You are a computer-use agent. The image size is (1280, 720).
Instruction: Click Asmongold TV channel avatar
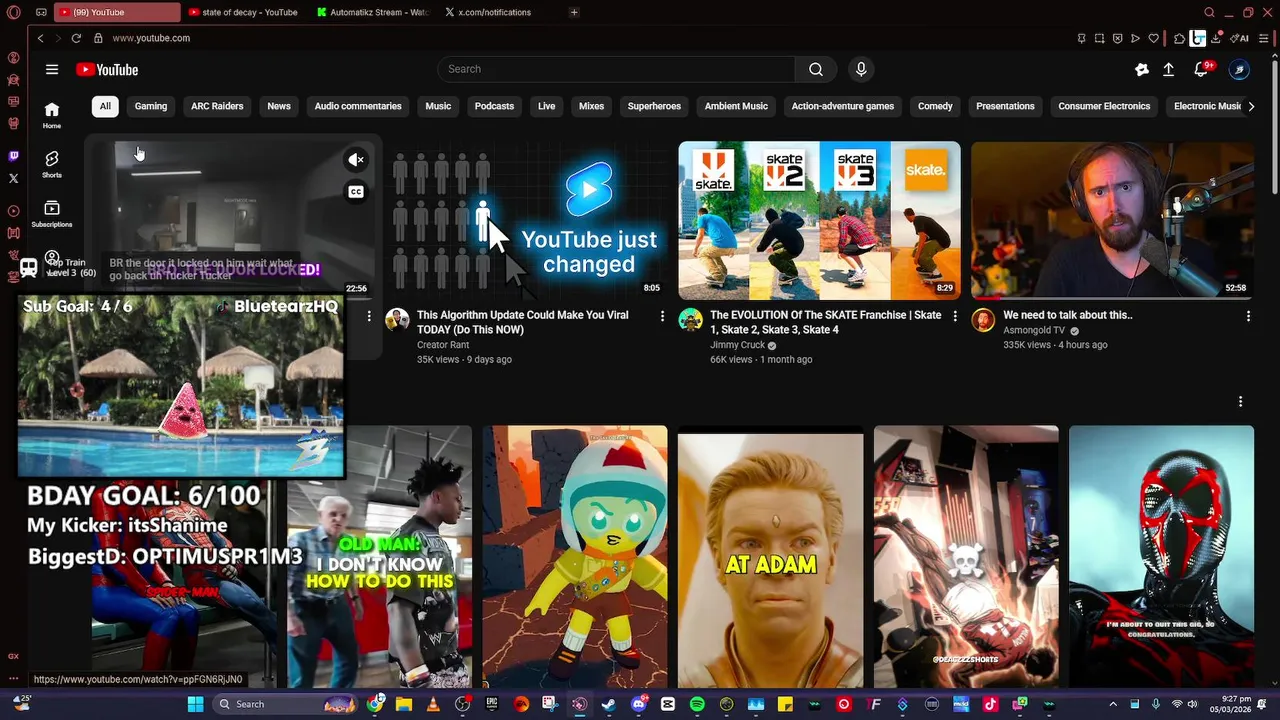983,320
